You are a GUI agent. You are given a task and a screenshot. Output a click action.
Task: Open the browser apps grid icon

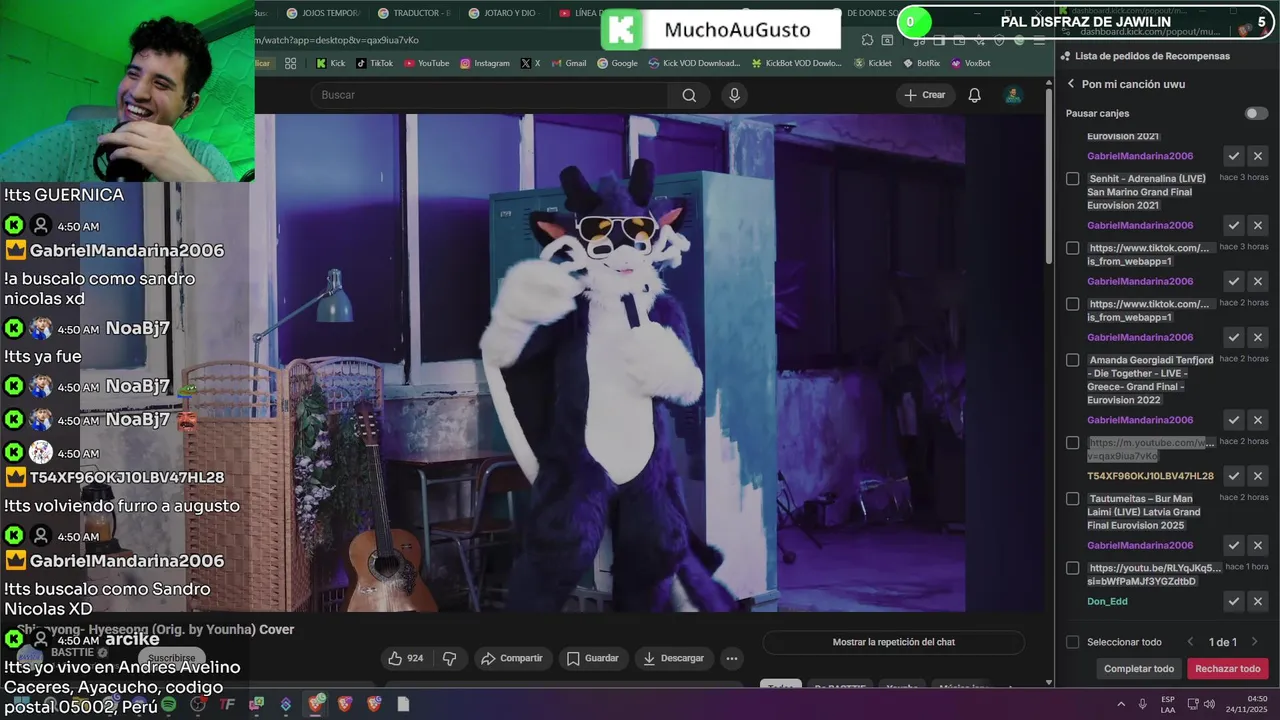[x=290, y=63]
